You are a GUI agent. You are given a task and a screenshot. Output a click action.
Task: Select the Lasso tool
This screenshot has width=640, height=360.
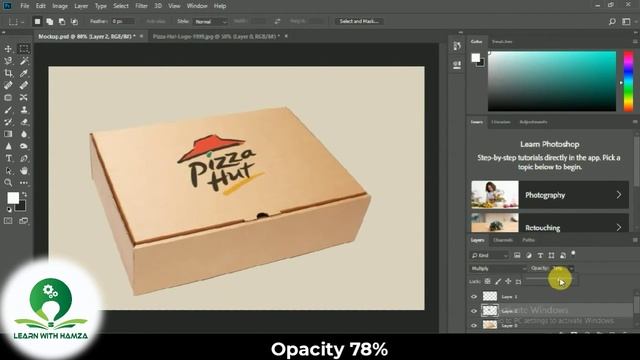click(x=8, y=61)
